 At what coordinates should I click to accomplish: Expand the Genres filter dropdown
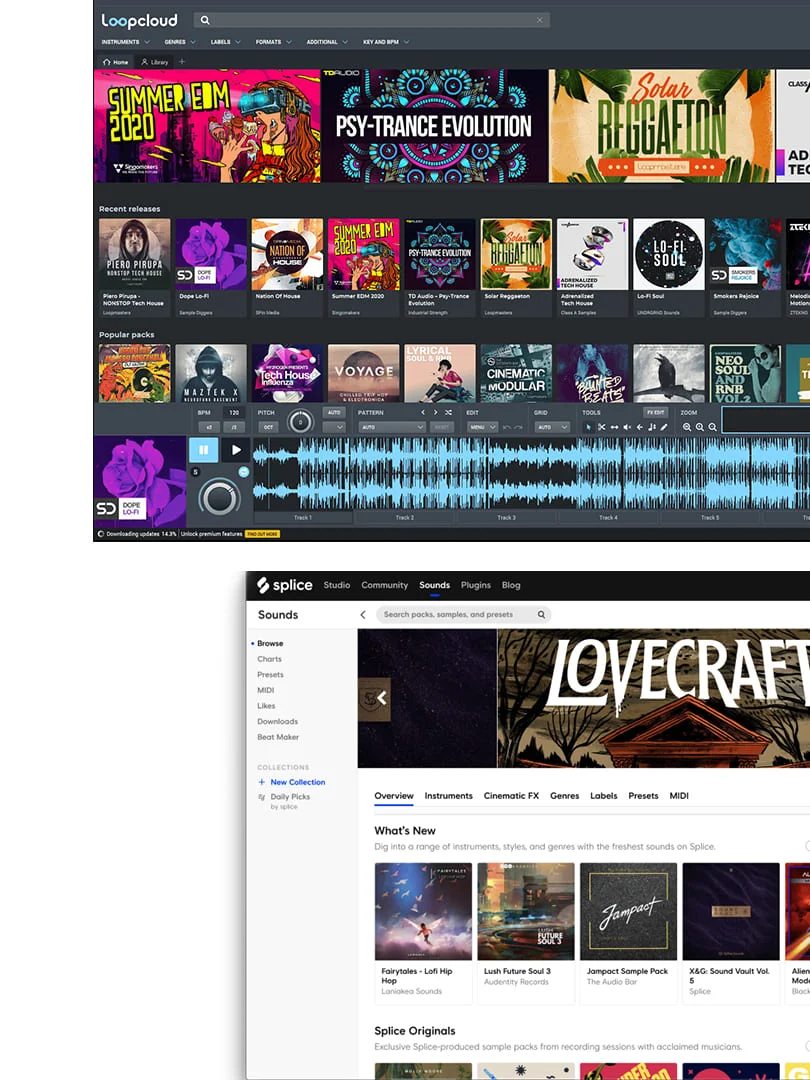pyautogui.click(x=180, y=42)
